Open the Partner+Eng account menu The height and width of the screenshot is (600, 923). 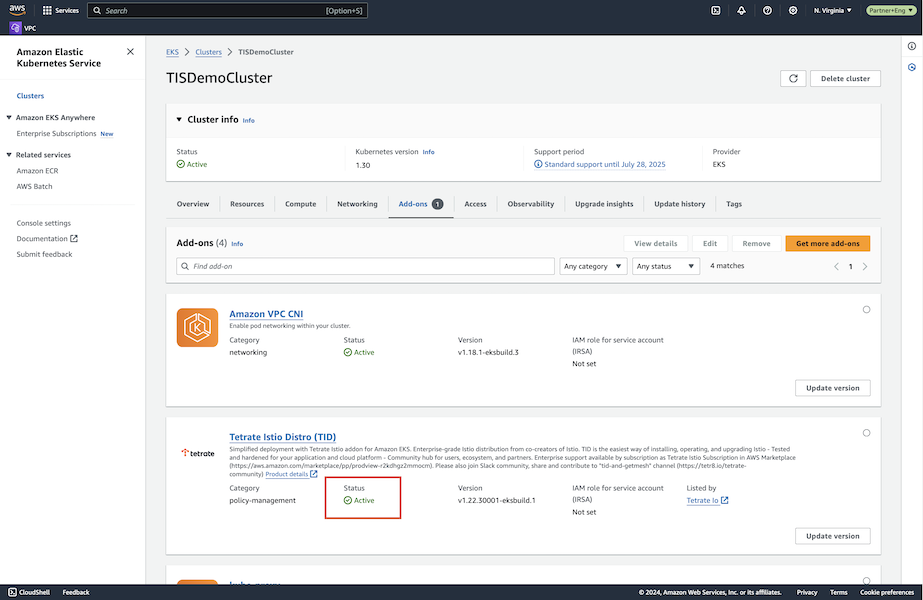891,11
